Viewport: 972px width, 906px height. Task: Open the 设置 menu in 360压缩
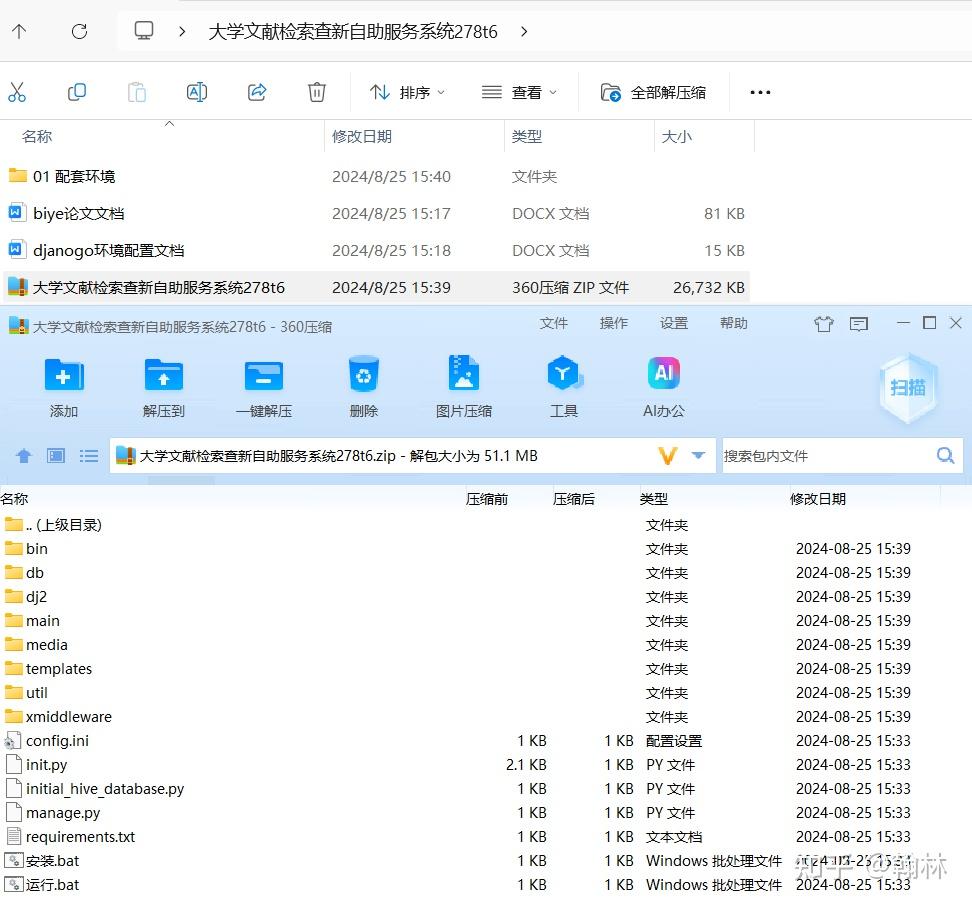(674, 323)
